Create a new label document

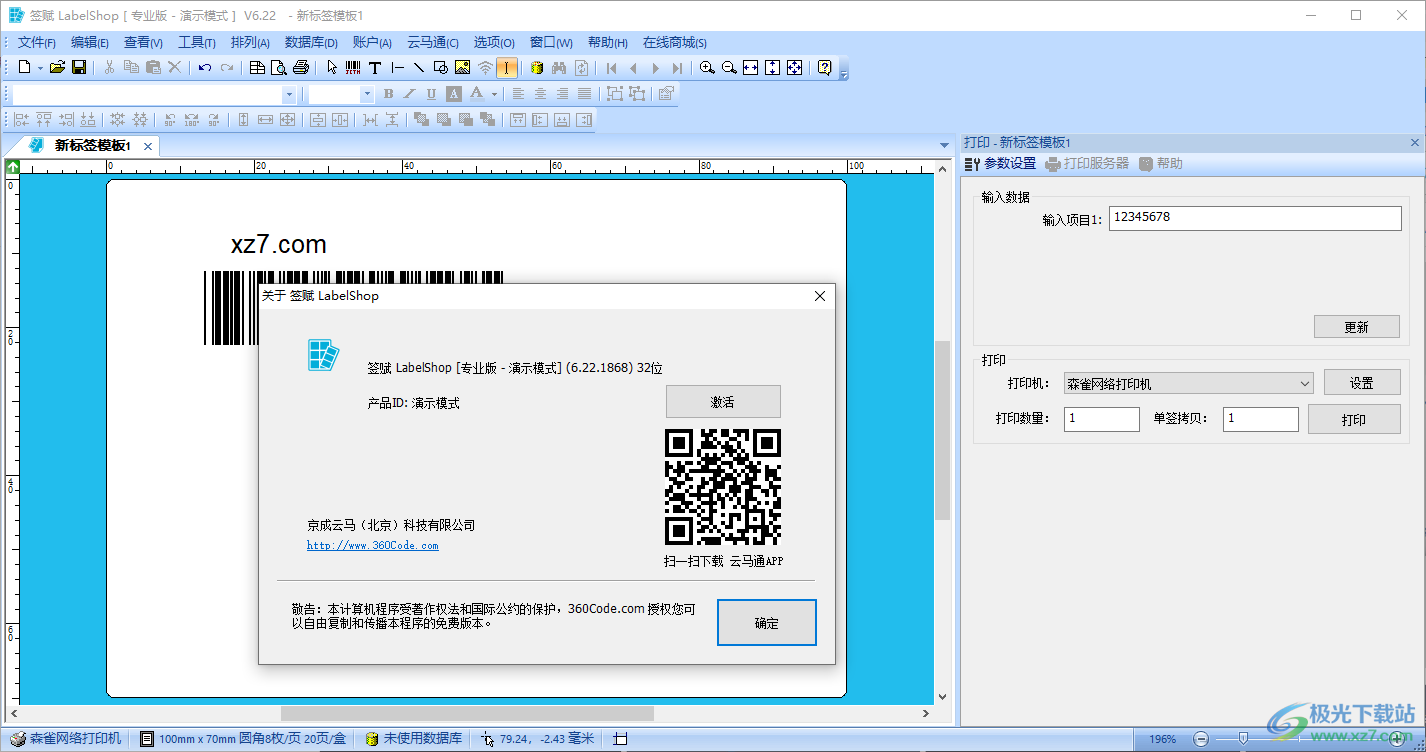tap(25, 68)
